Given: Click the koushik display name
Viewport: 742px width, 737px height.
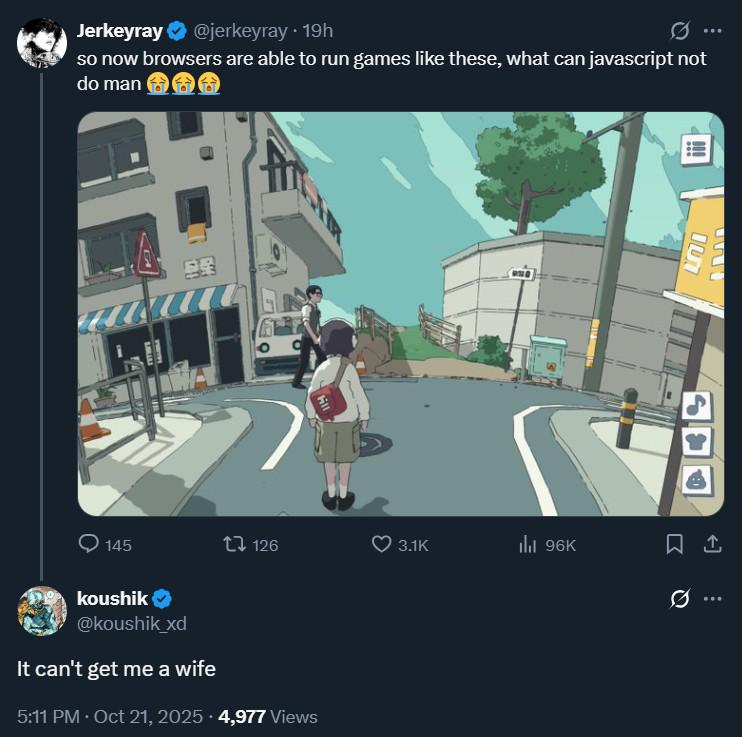Looking at the screenshot, I should pyautogui.click(x=112, y=598).
